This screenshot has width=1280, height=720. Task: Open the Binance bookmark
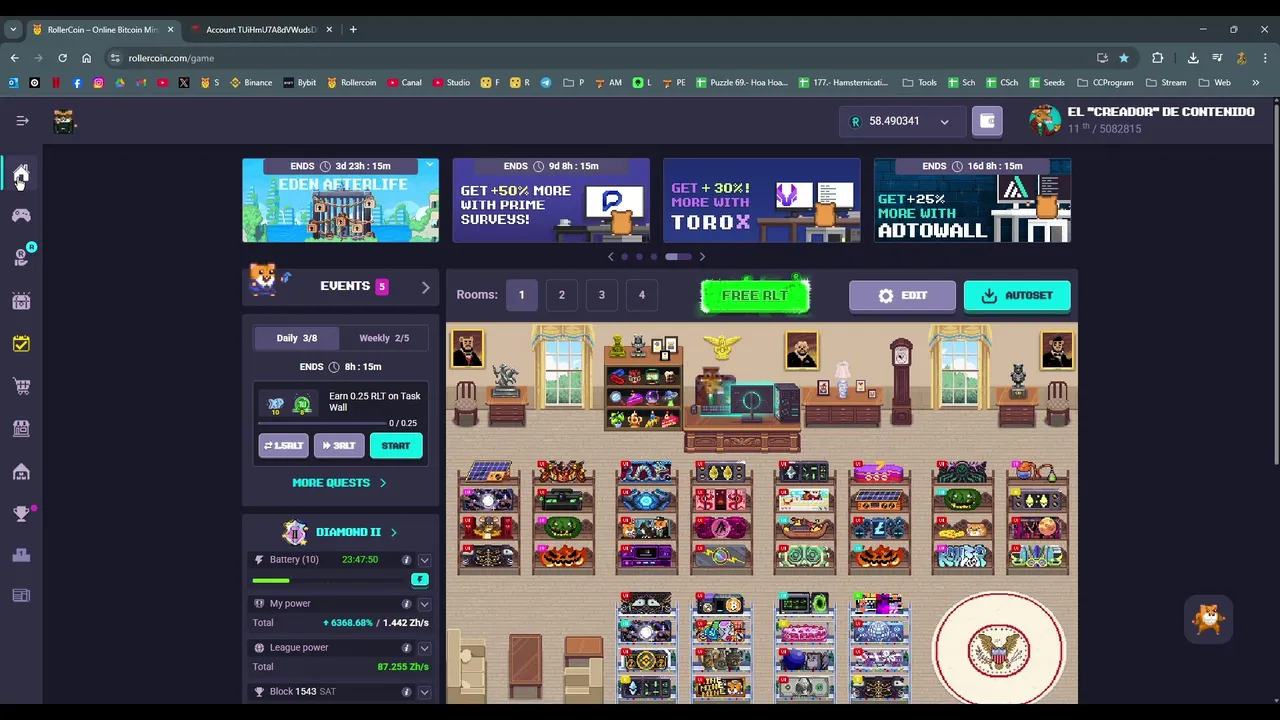click(x=251, y=83)
